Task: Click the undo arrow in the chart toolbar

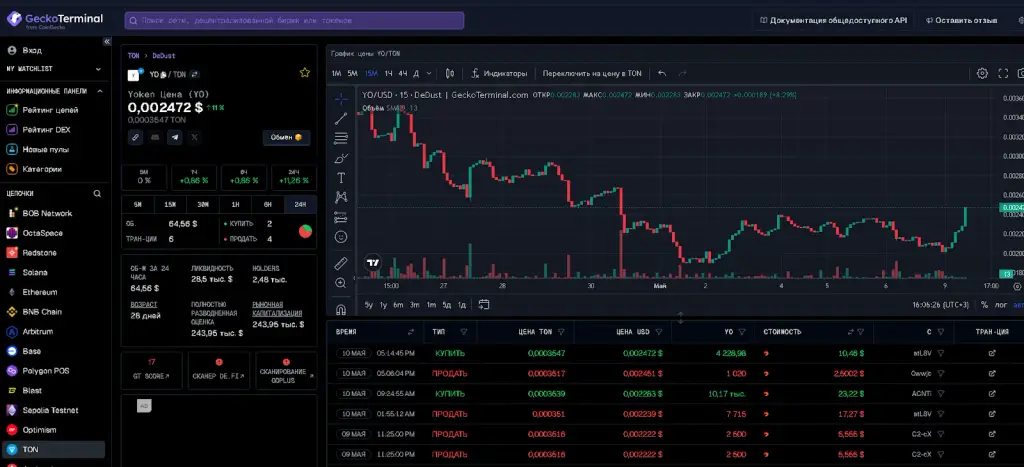Action: click(662, 73)
